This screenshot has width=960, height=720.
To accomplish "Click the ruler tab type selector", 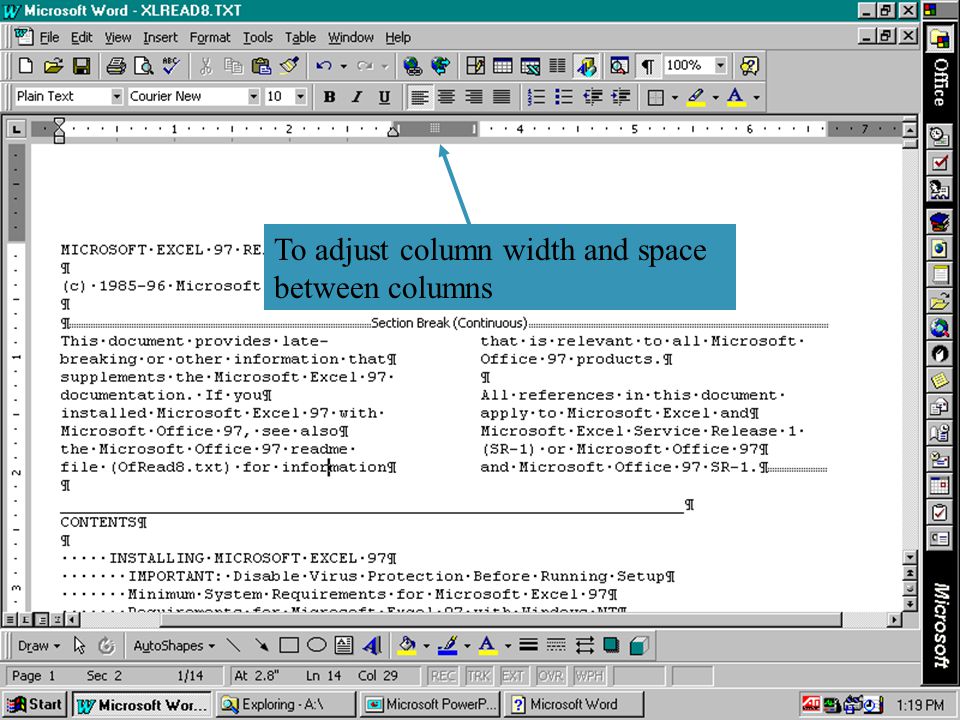I will pyautogui.click(x=17, y=129).
